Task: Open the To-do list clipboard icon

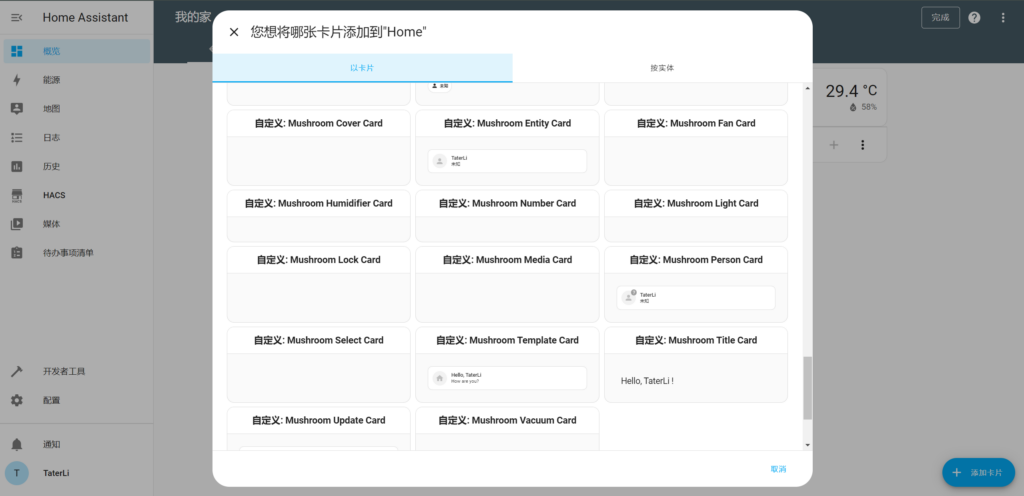Action: pos(17,253)
